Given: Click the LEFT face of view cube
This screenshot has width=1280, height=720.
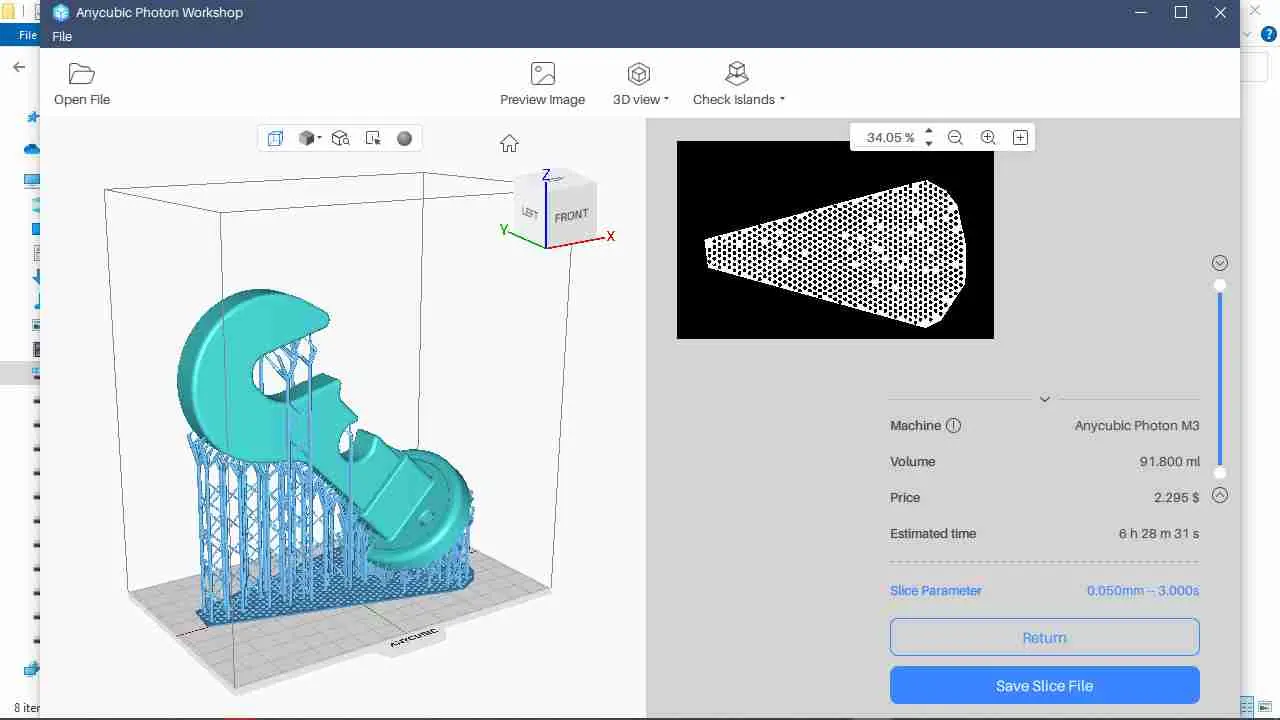Looking at the screenshot, I should click(530, 212).
